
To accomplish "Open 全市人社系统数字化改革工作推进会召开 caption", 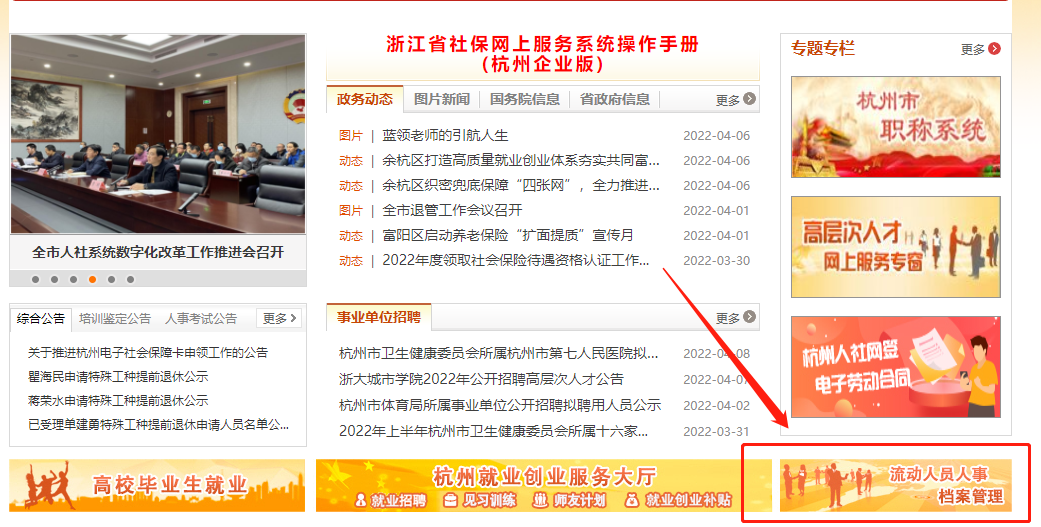I will click(158, 252).
